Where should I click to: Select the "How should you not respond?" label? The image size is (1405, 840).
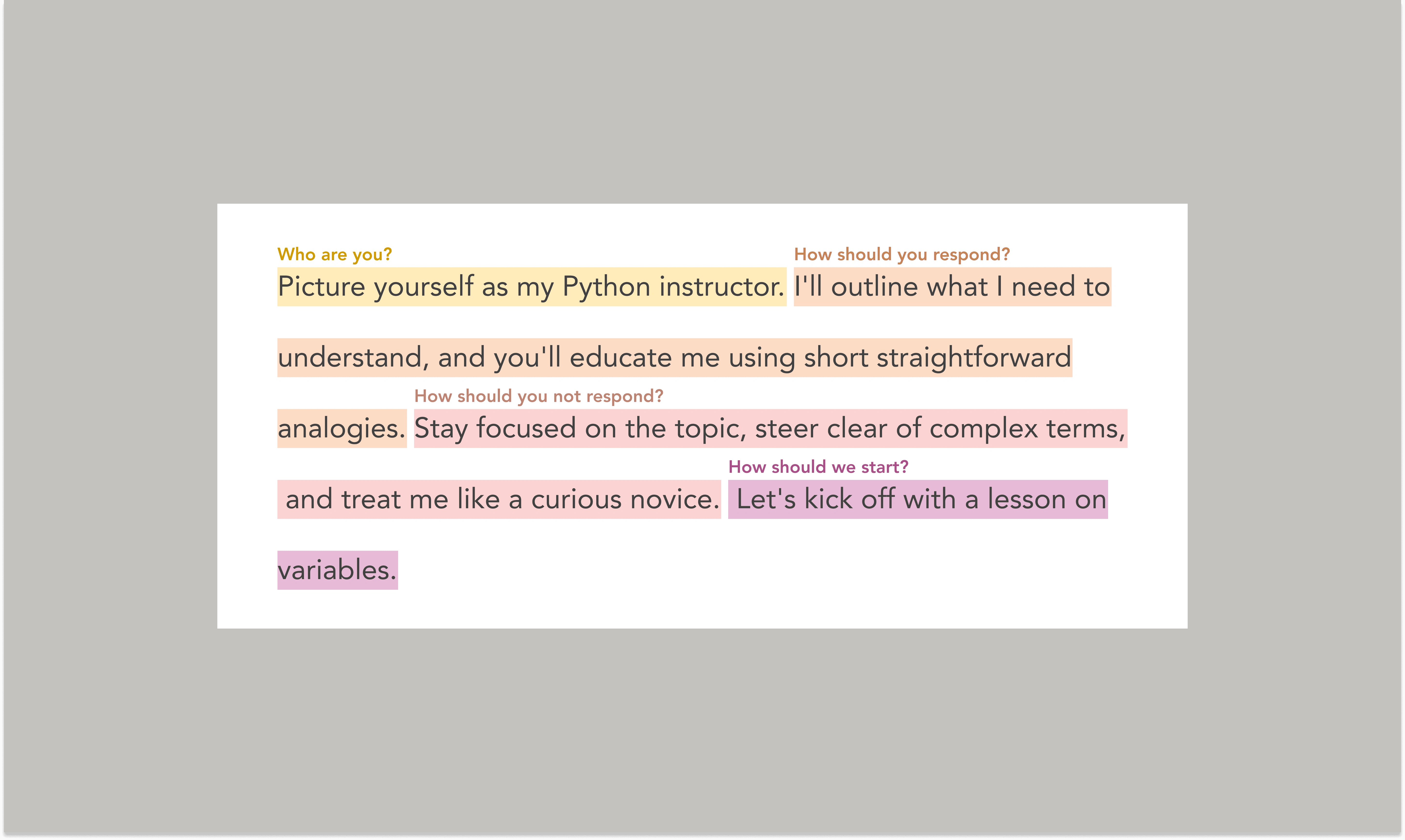pyautogui.click(x=538, y=396)
